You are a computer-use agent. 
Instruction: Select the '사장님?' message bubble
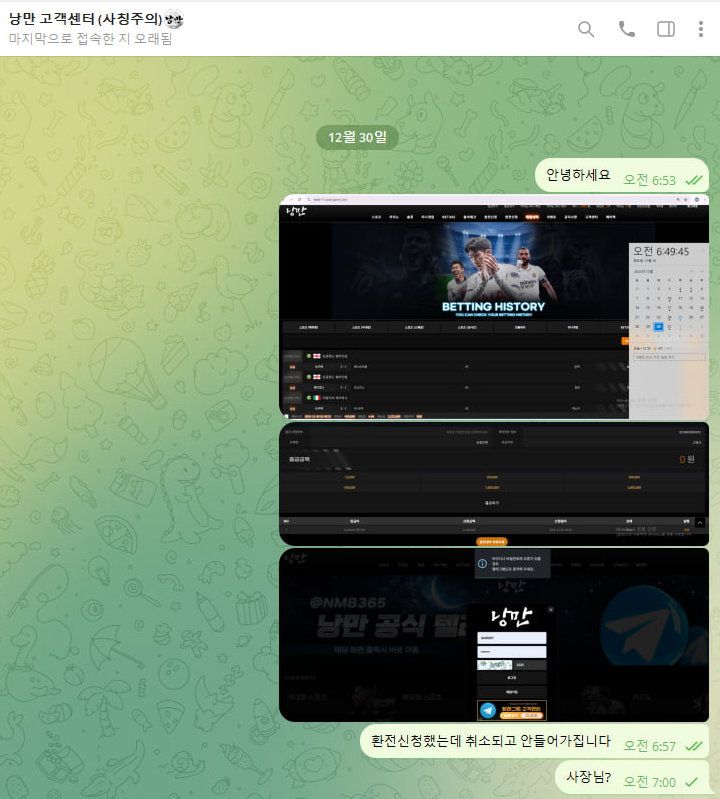(588, 776)
